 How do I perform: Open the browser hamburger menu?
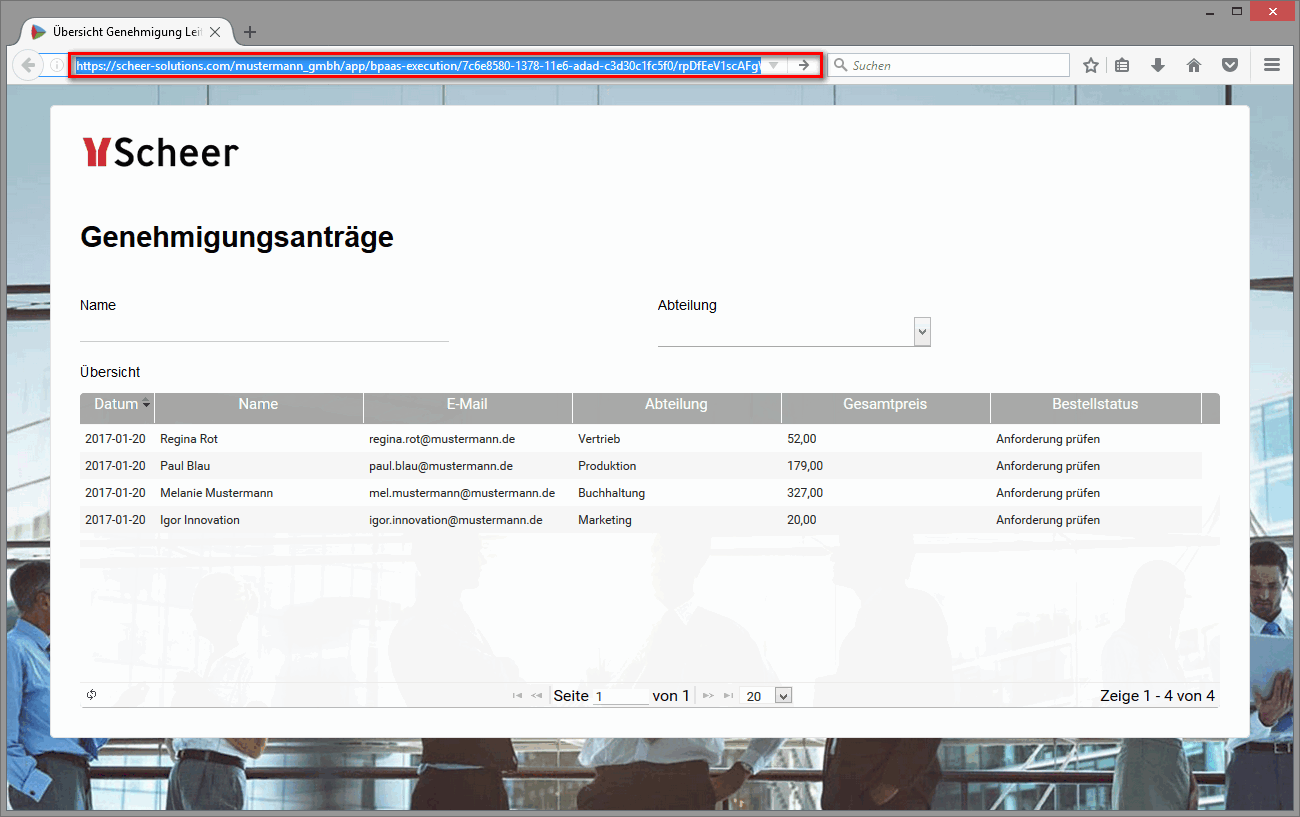click(x=1272, y=65)
